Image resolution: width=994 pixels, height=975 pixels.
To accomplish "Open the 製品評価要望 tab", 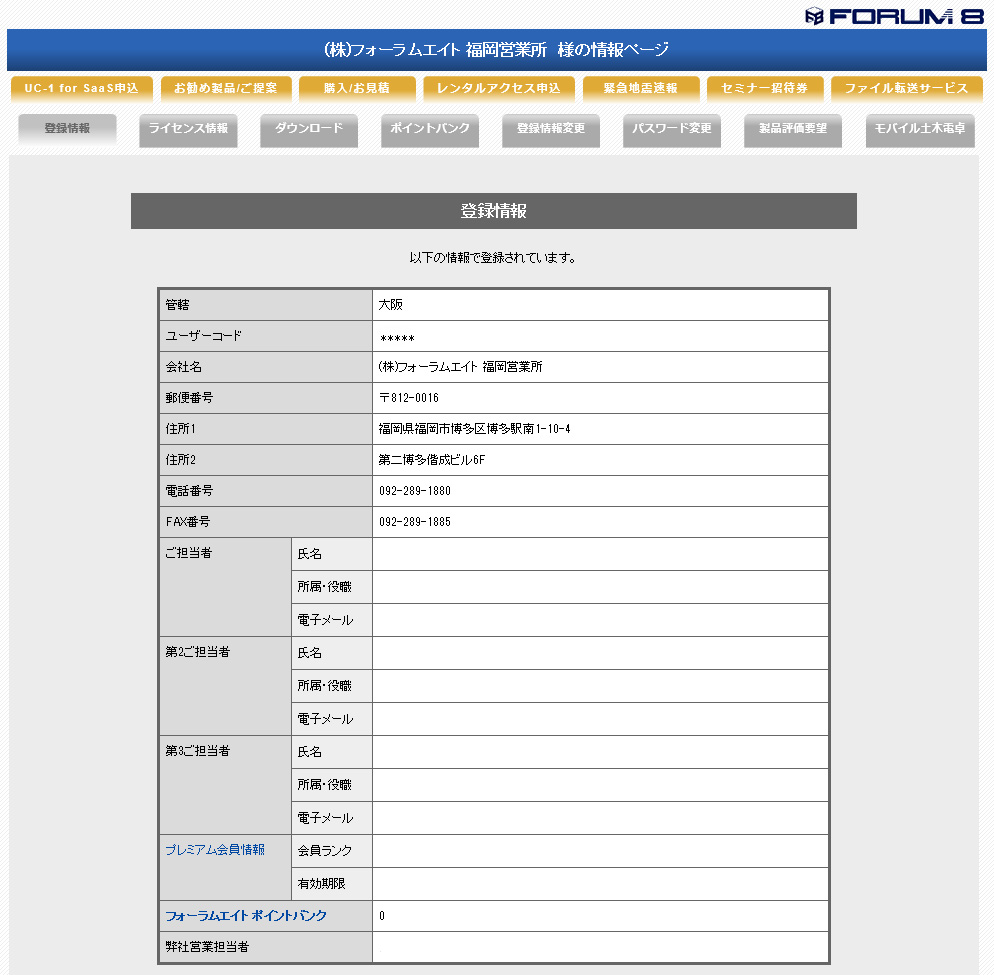I will click(793, 131).
